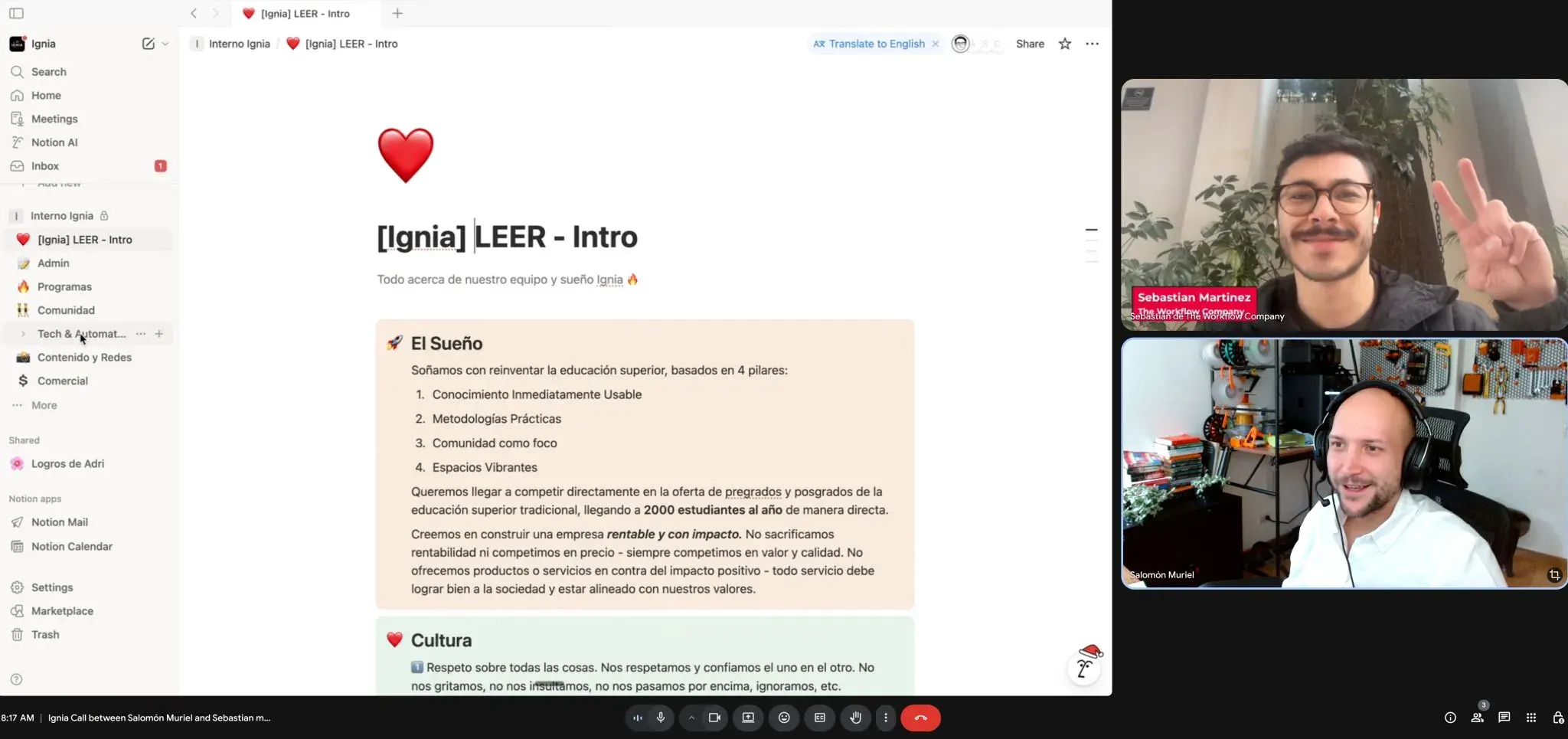
Task: Show the people list in the call
Action: [1477, 718]
